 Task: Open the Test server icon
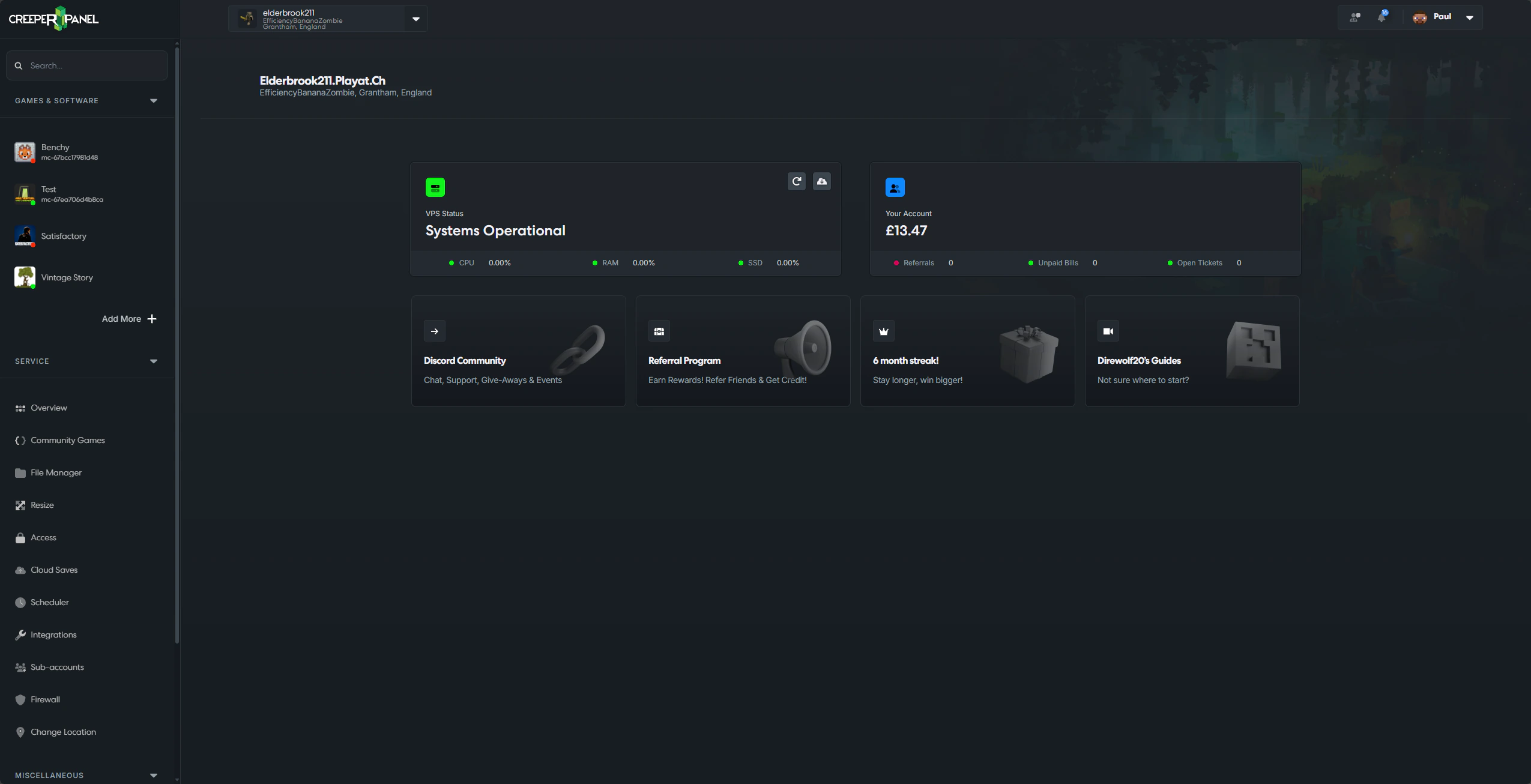tap(25, 194)
